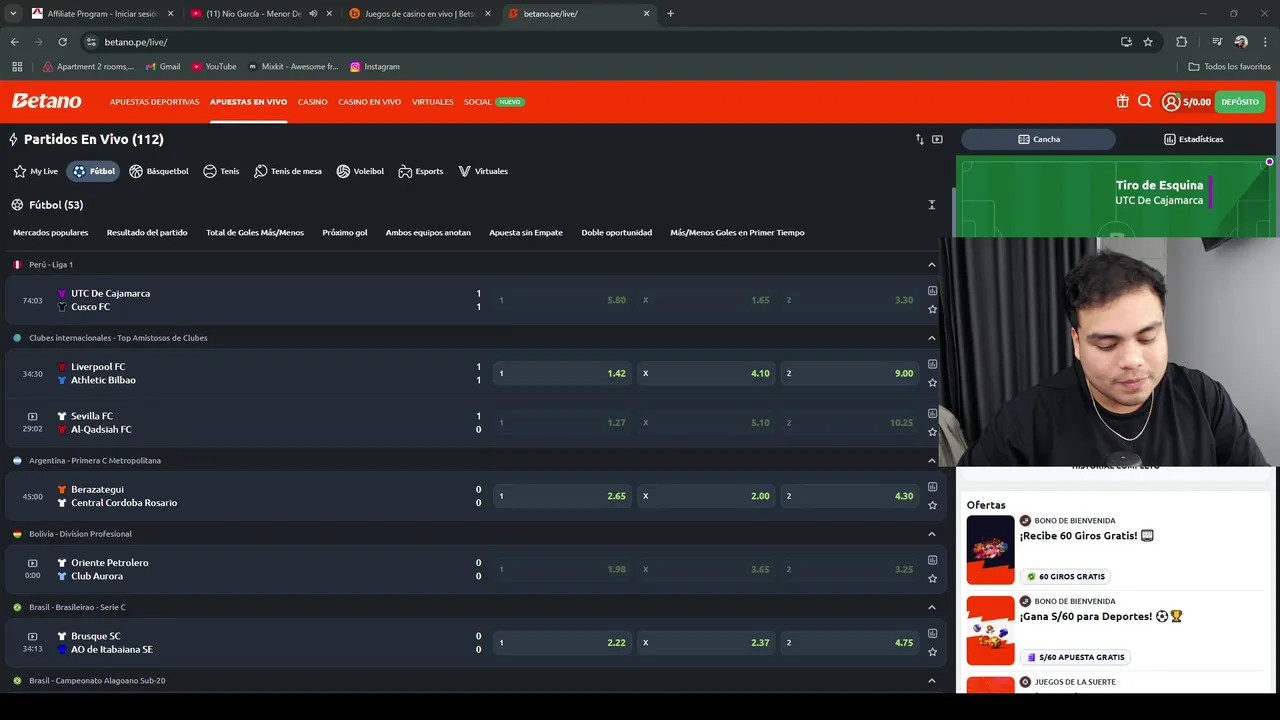Open statistics icon for Oriente Petrolero match
Screen dimensions: 1280x720
932,560
